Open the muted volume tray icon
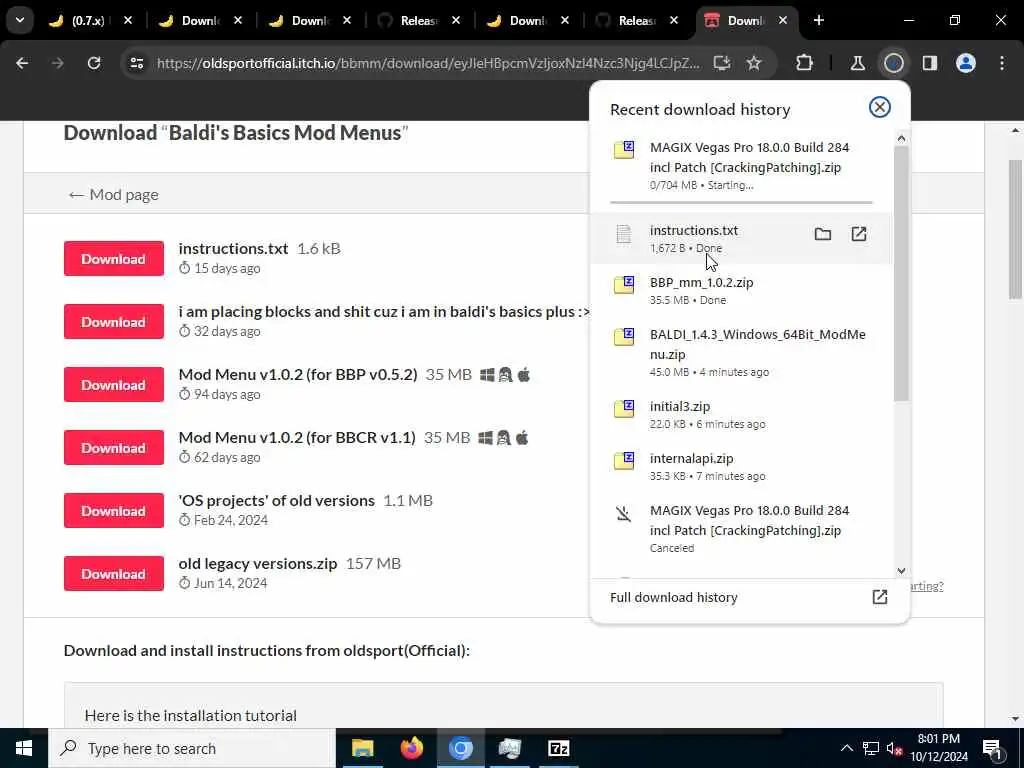Viewport: 1024px width, 768px height. [894, 748]
